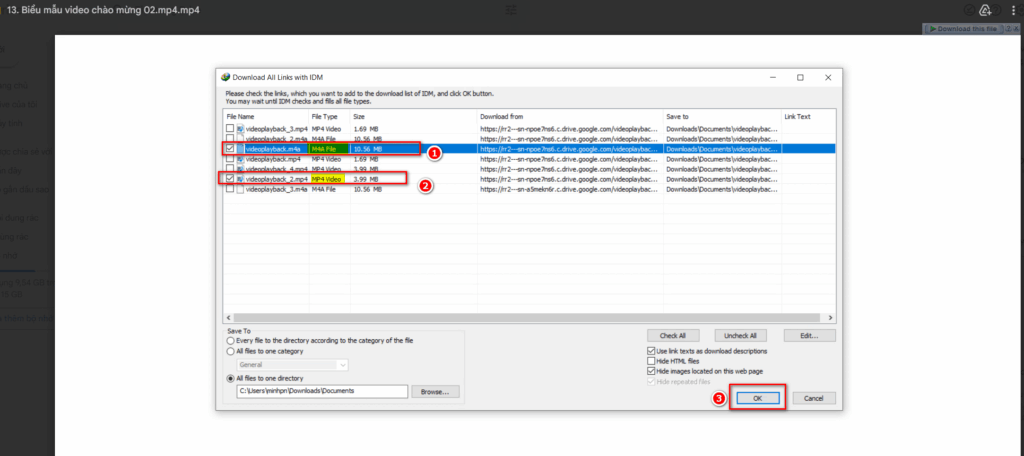The height and width of the screenshot is (456, 1024).
Task: Click the Add to Drive icon
Action: click(x=985, y=10)
